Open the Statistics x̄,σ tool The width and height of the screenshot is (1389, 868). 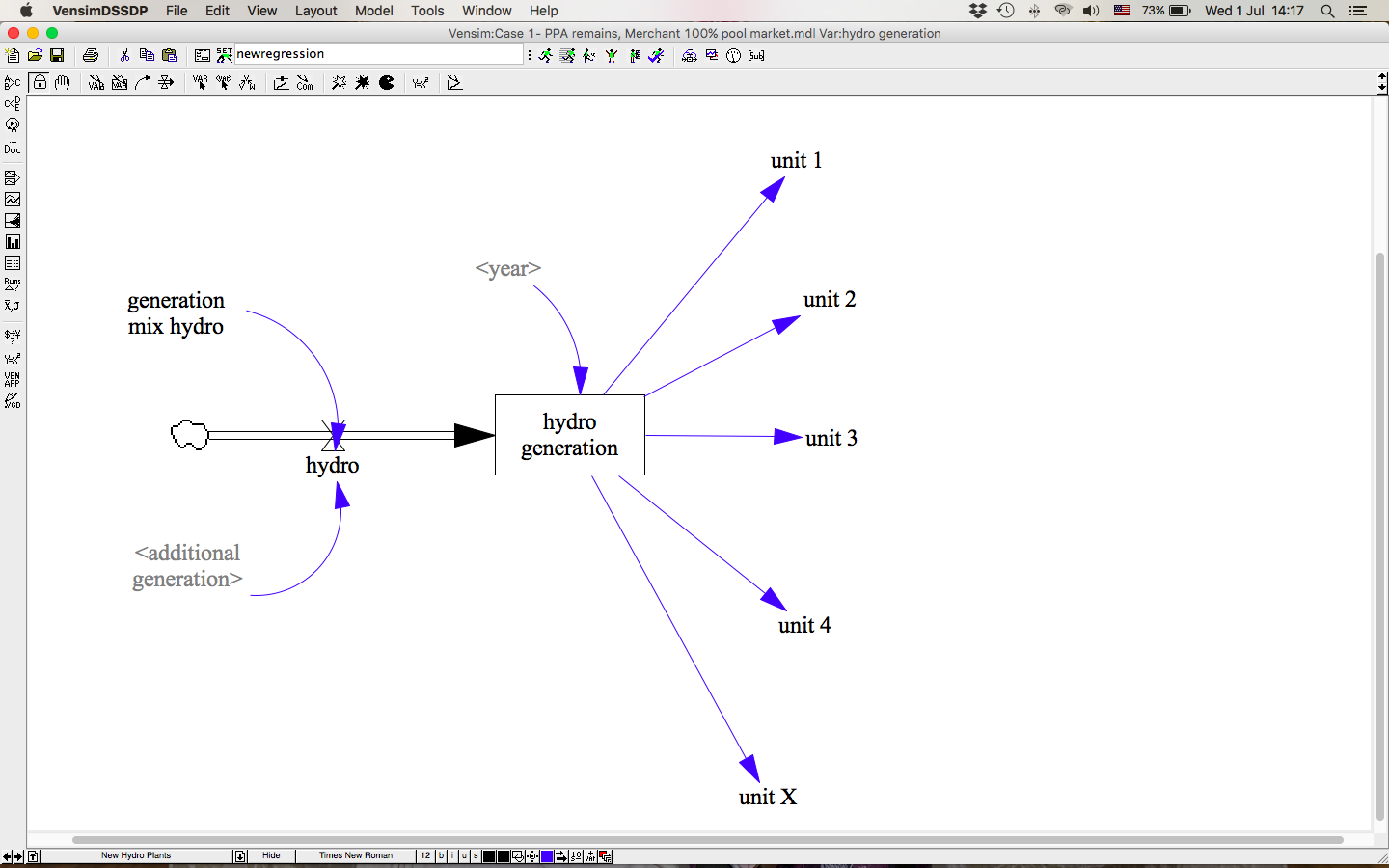click(13, 306)
